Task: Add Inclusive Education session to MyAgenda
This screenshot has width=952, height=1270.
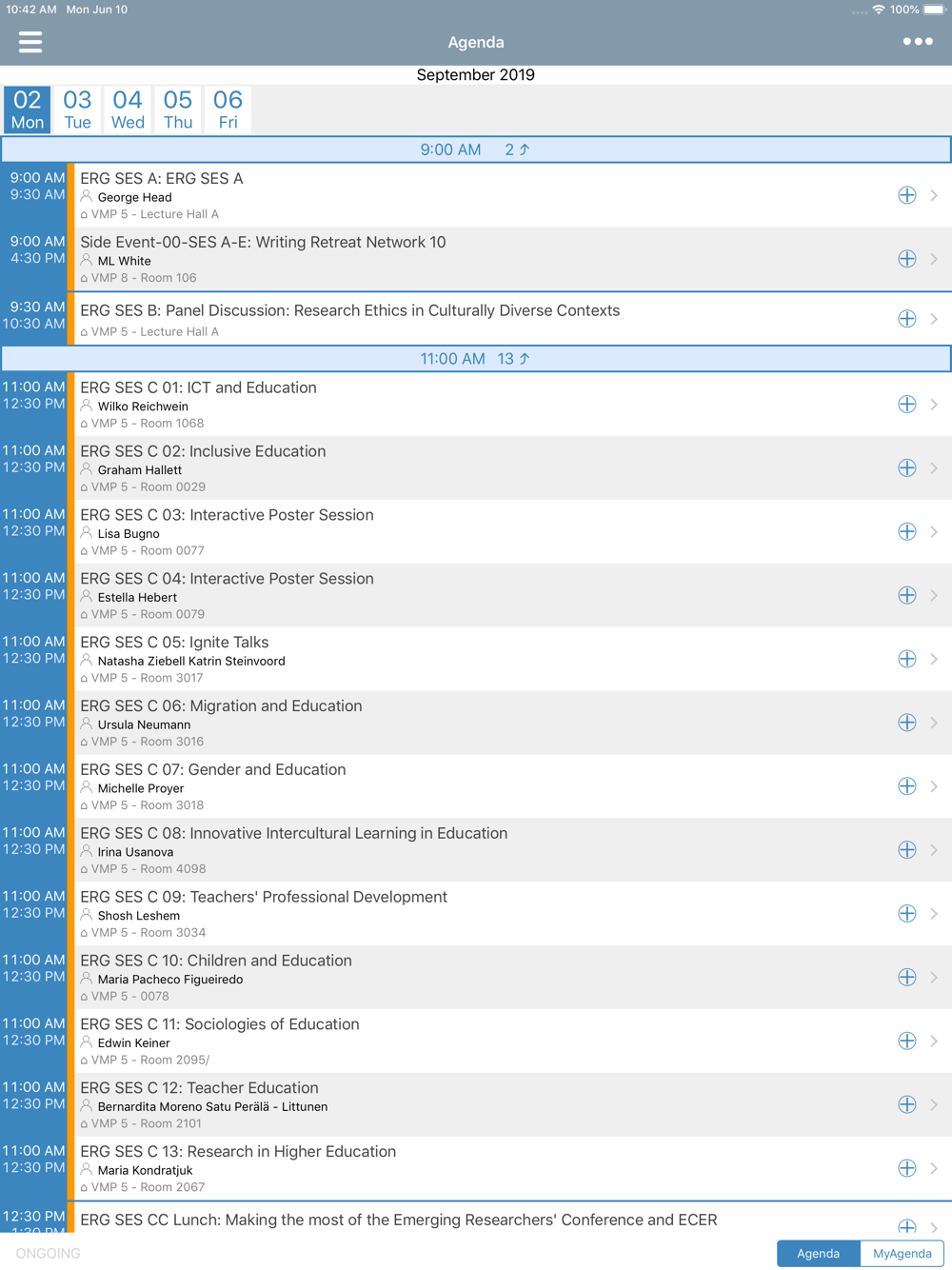Action: pyautogui.click(x=907, y=468)
